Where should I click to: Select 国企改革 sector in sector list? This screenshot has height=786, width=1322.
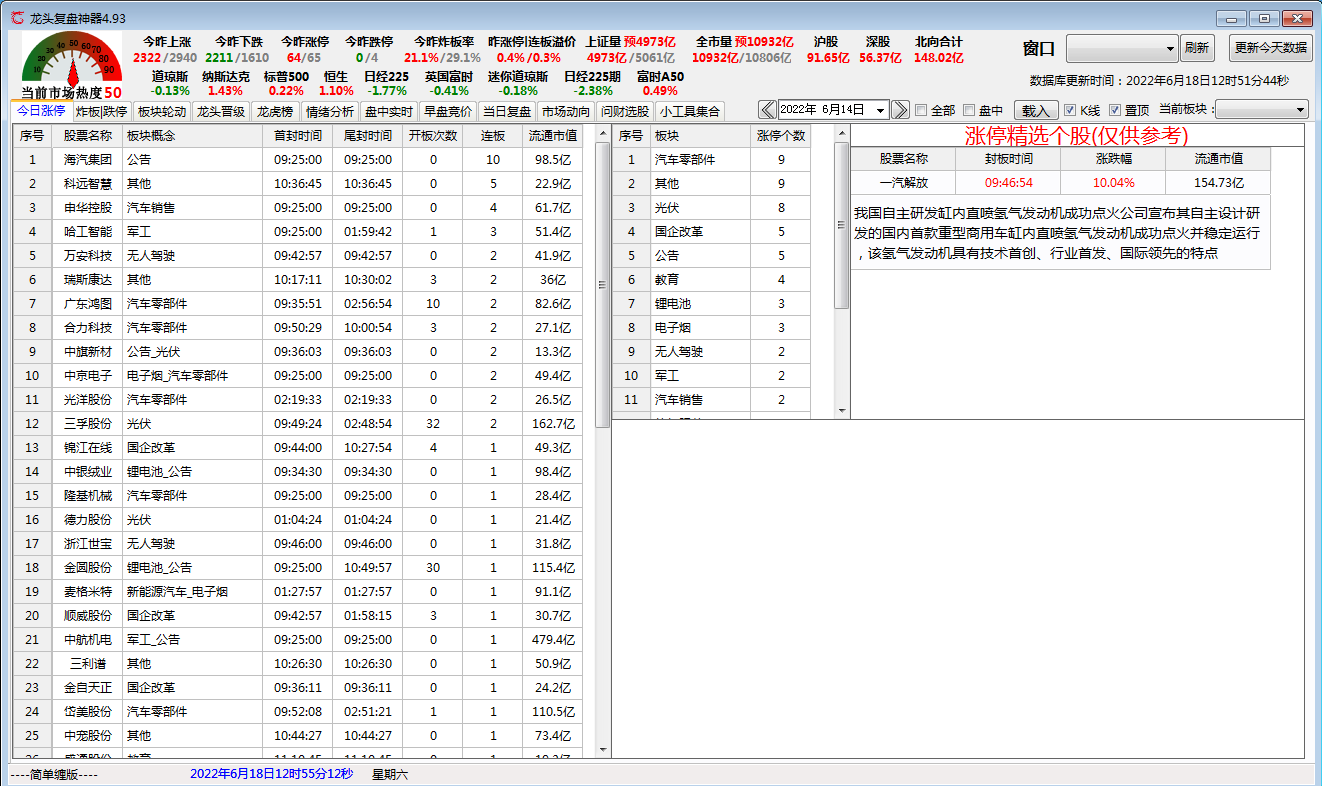(712, 231)
